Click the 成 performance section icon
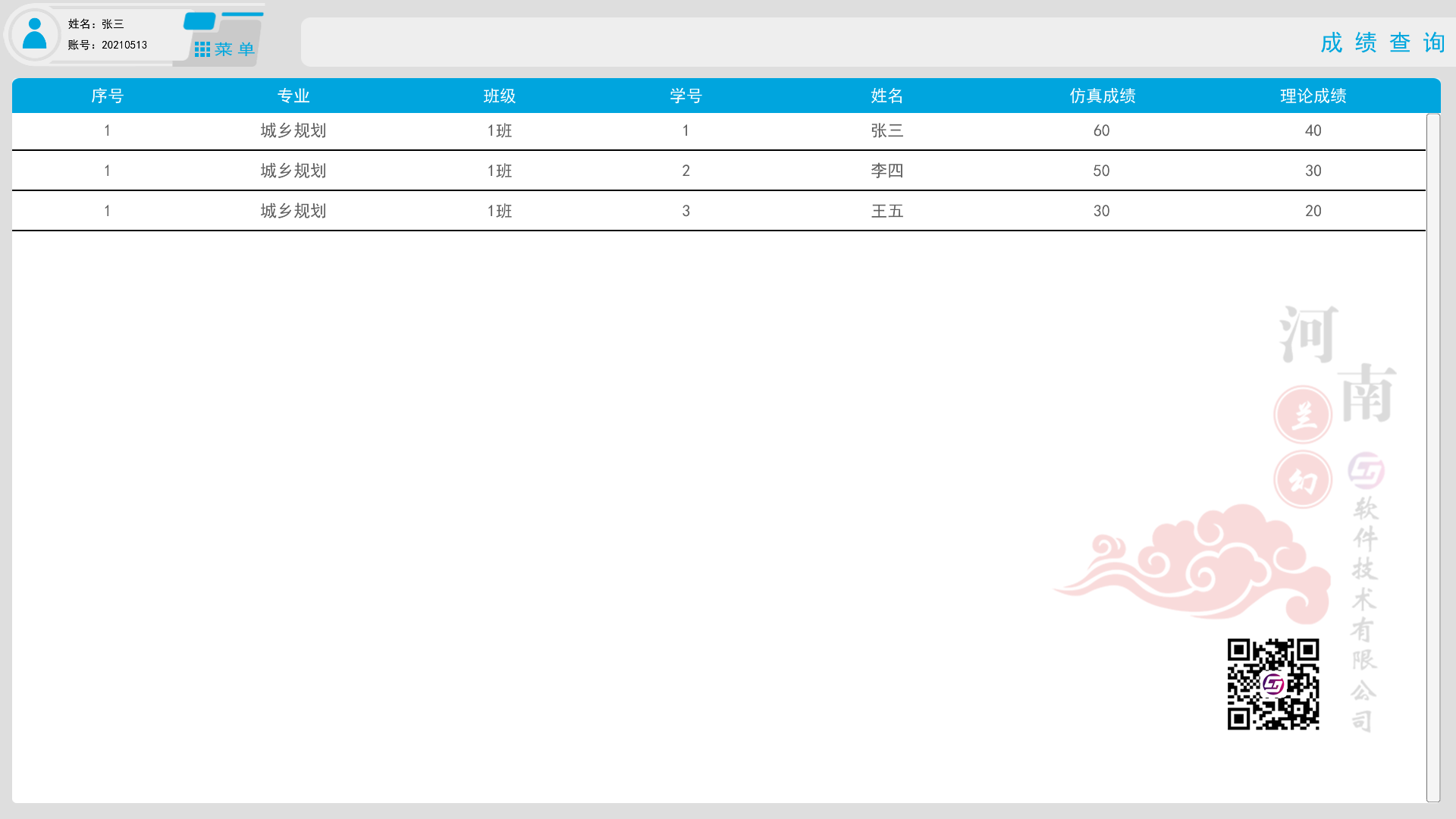 1331,42
